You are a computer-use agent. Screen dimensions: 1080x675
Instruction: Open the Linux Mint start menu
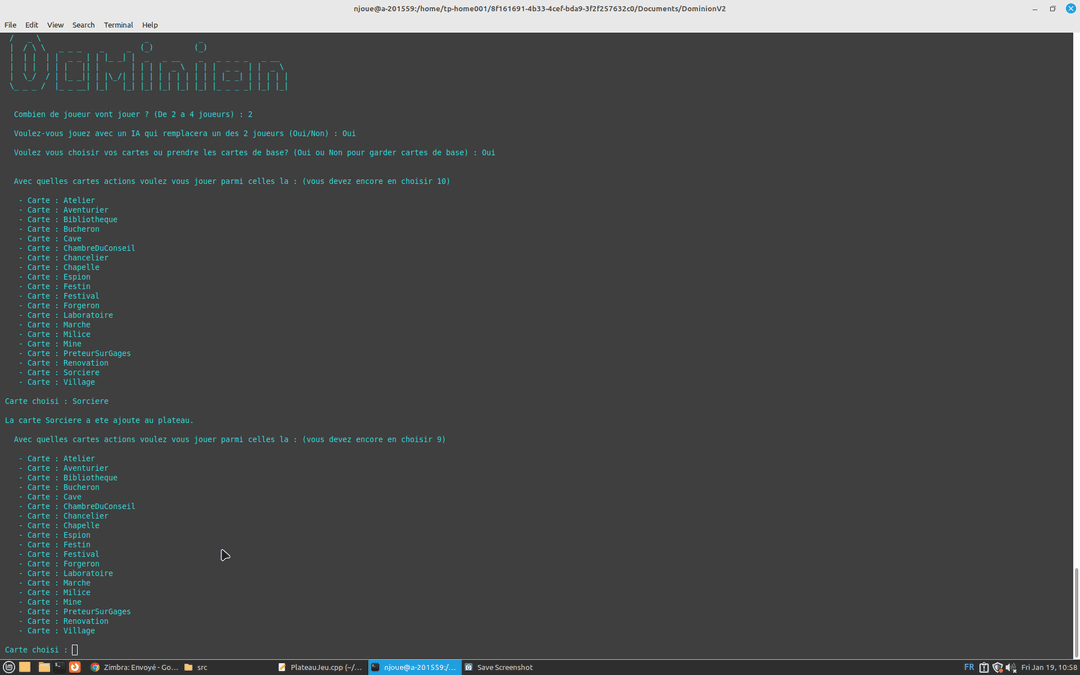(x=9, y=667)
